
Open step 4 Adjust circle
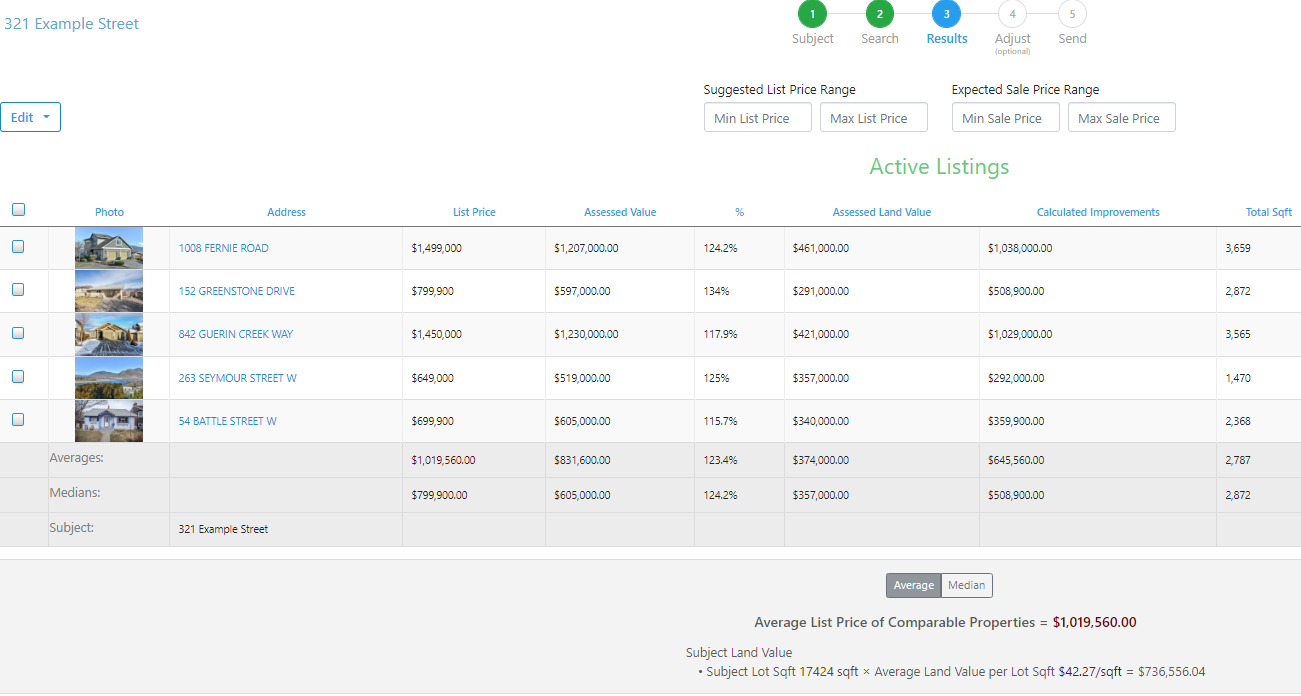pos(1012,14)
